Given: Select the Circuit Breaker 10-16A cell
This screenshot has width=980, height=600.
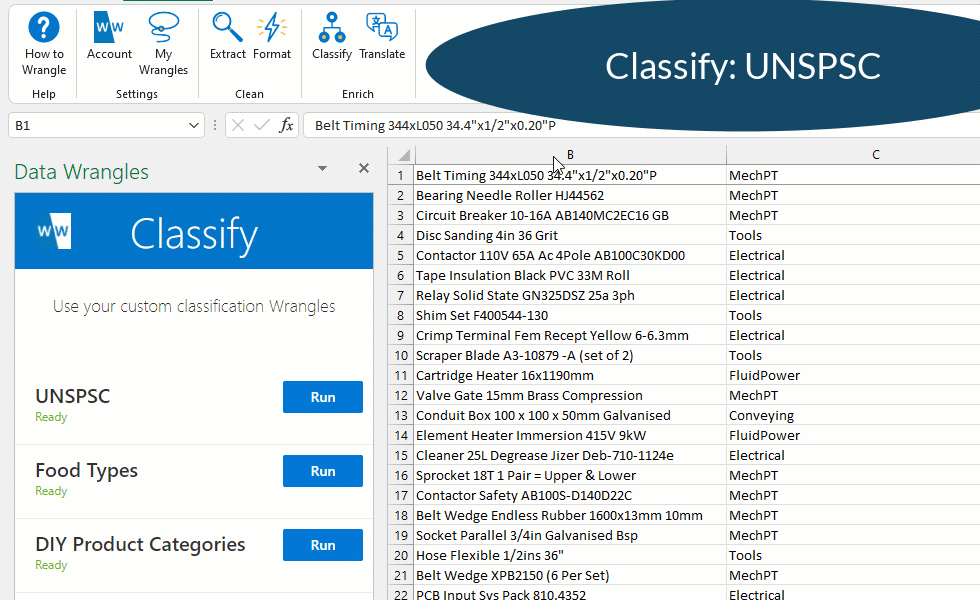Looking at the screenshot, I should click(570, 216).
